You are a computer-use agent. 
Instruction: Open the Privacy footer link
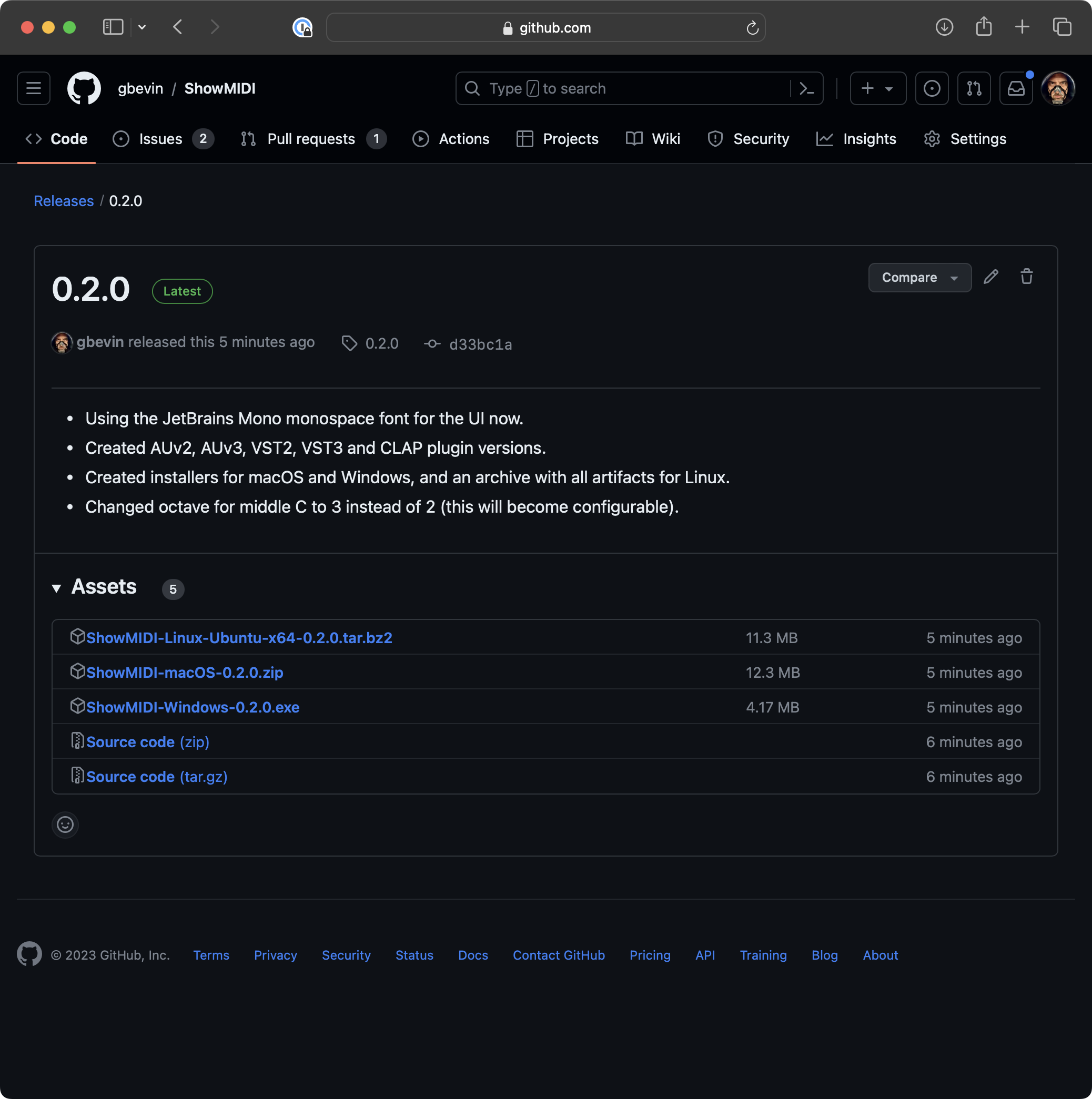tap(276, 954)
